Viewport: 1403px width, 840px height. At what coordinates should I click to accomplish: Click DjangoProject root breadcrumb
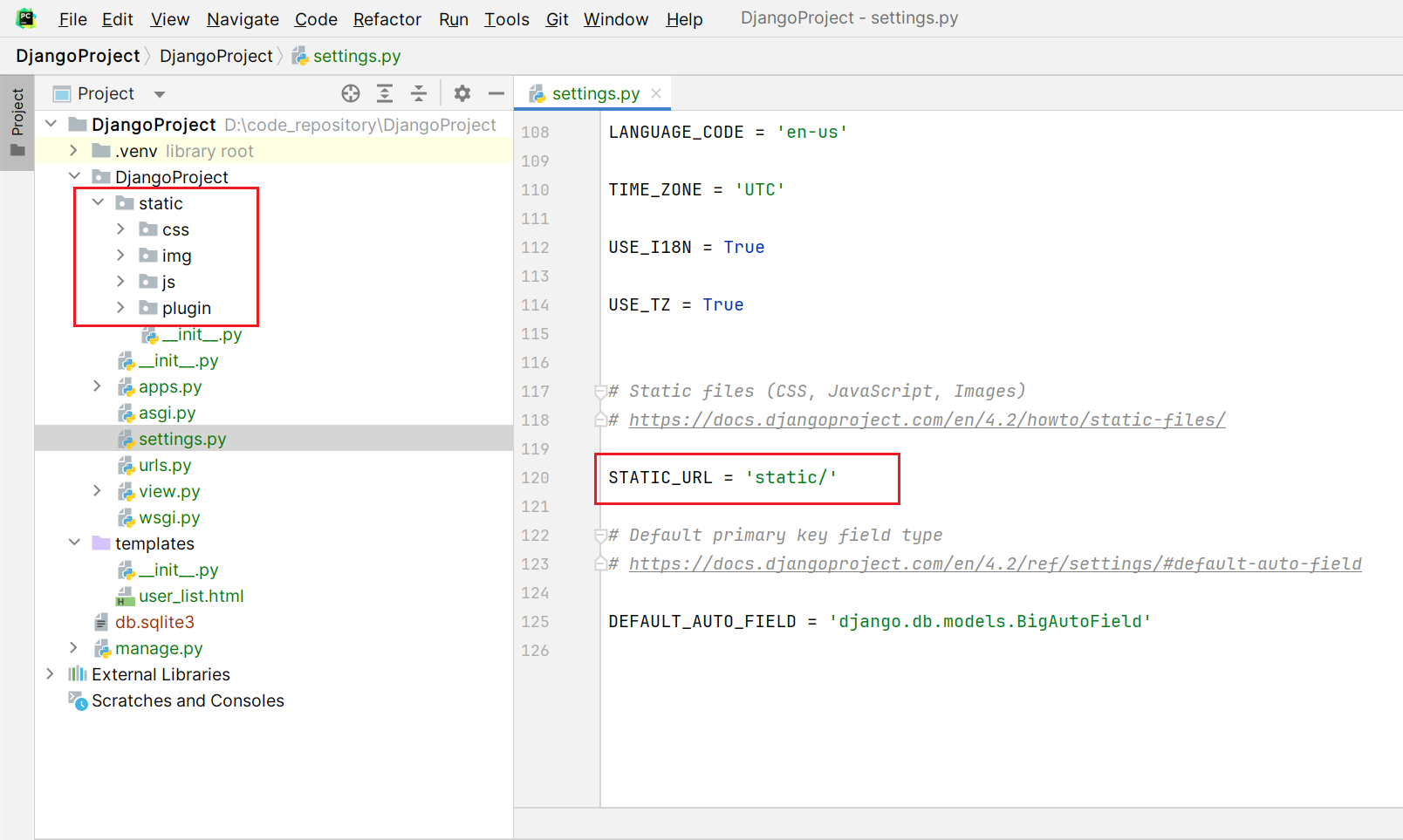tap(78, 56)
